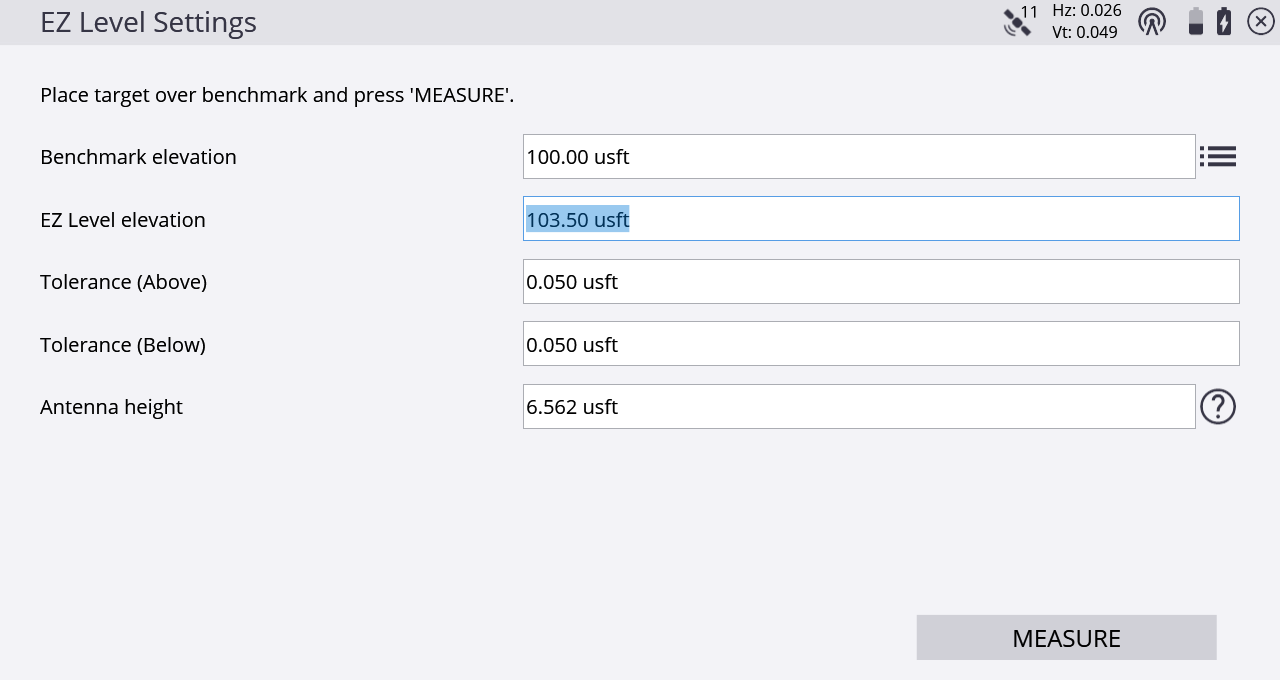Image resolution: width=1280 pixels, height=680 pixels.
Task: Click the Benchmark elevation label
Action: (138, 157)
